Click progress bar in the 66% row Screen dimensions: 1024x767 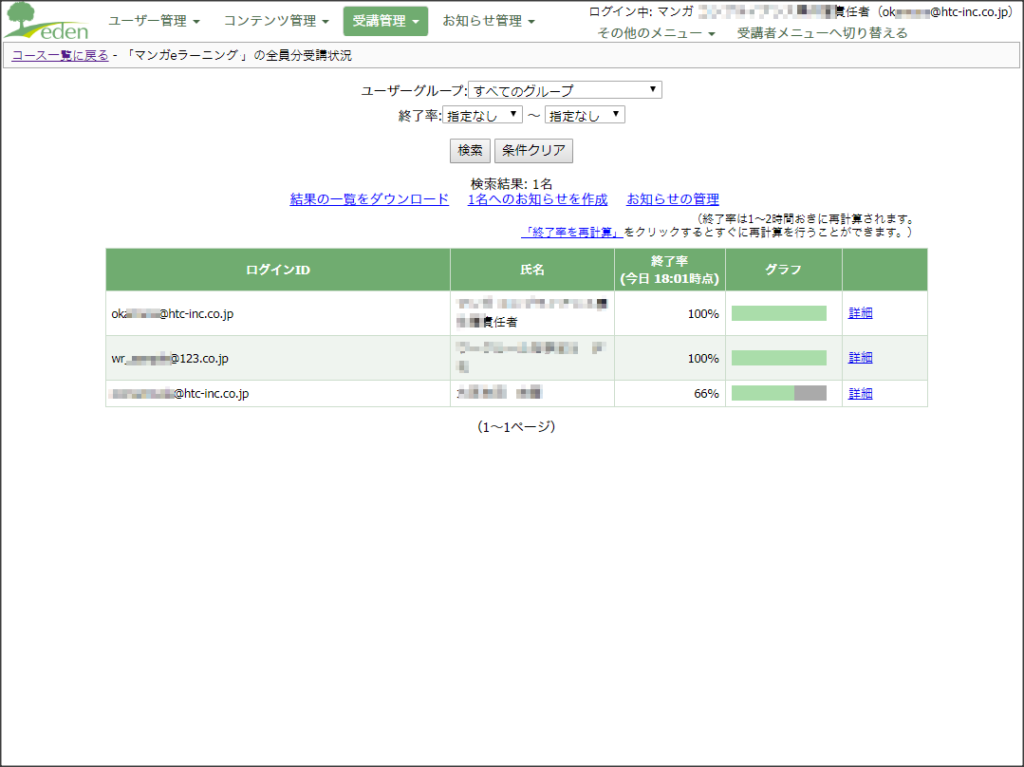(779, 393)
